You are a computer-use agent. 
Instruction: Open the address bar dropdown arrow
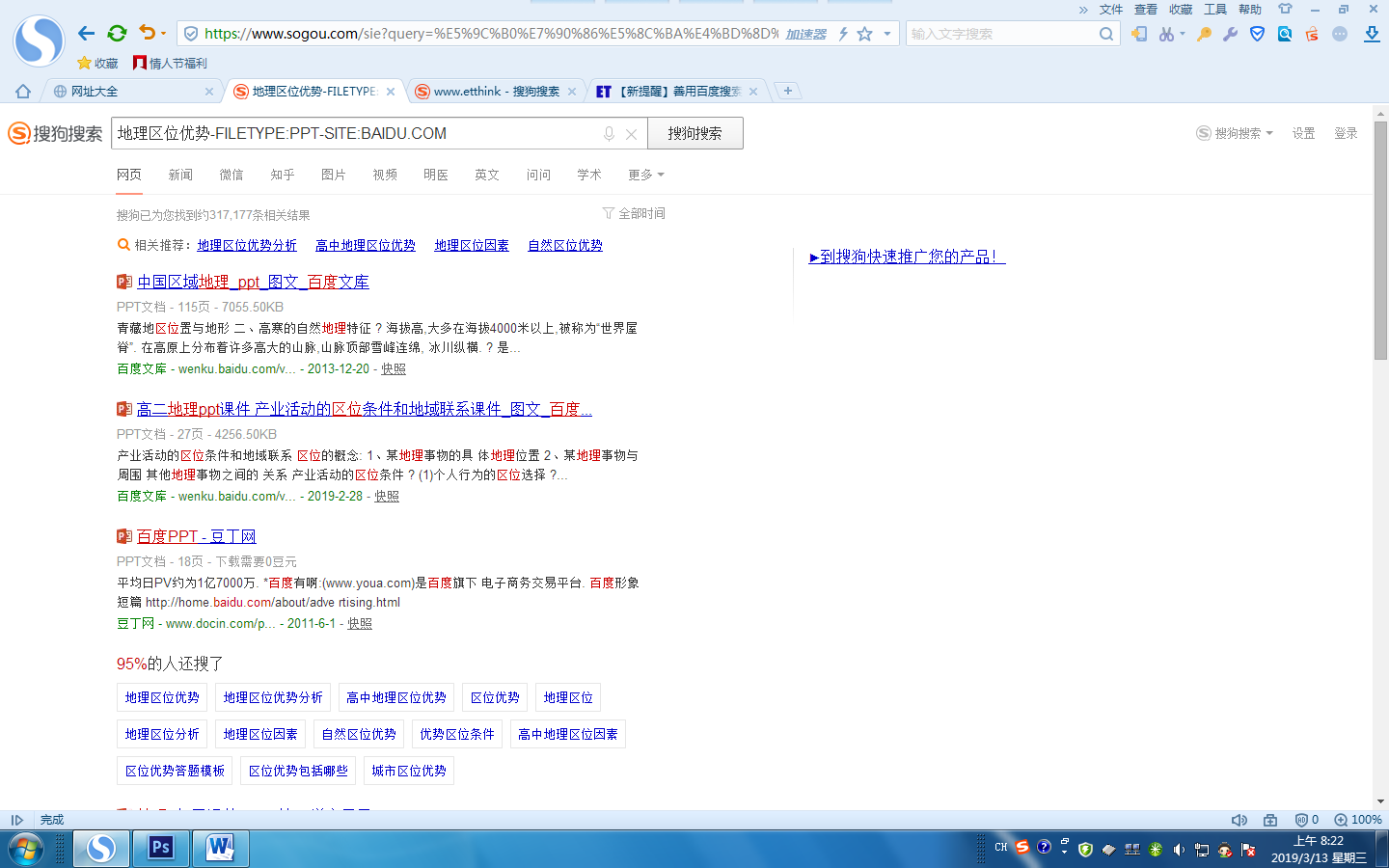point(887,34)
